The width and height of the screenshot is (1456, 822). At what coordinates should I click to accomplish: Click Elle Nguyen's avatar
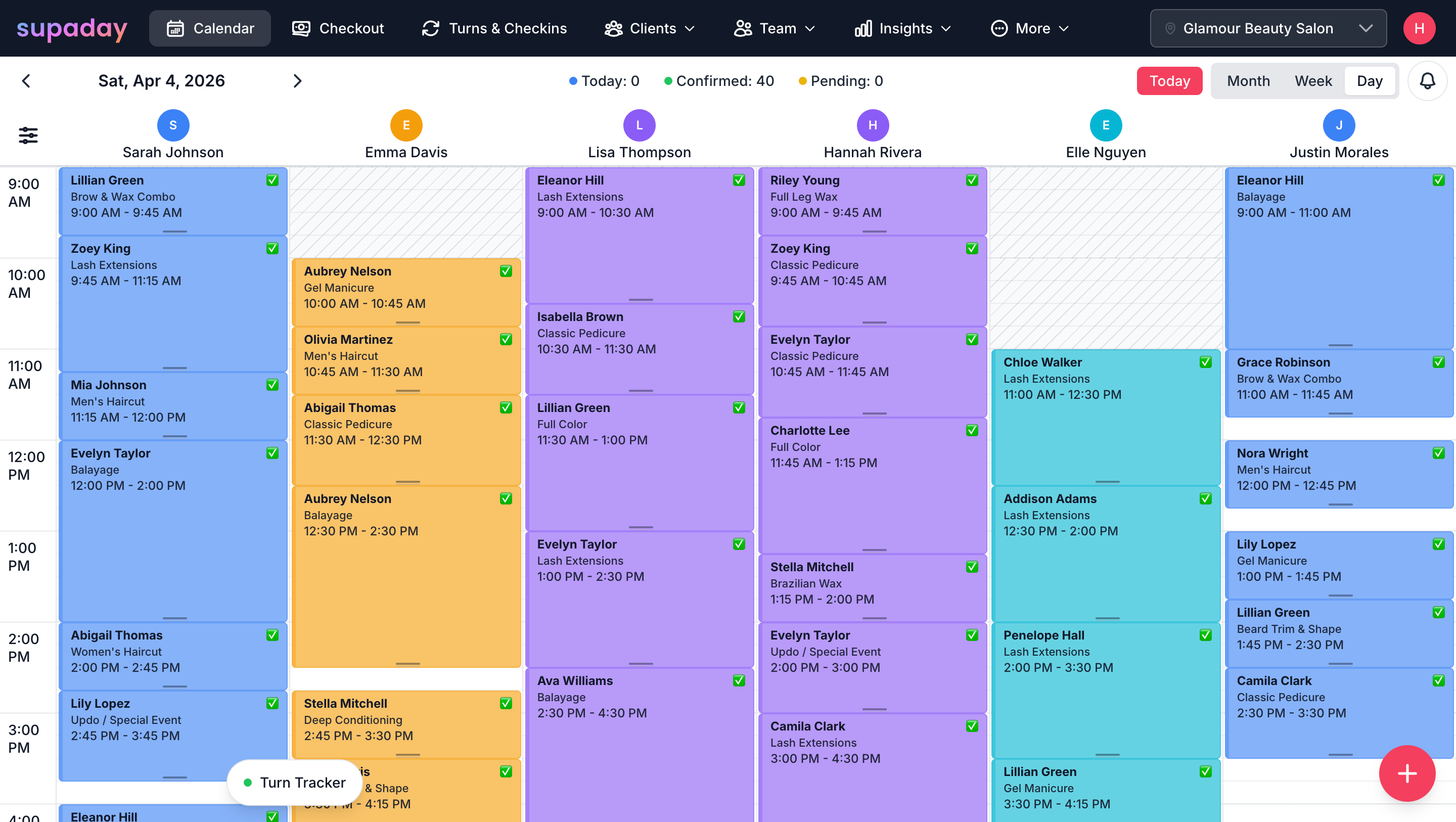(x=1106, y=125)
